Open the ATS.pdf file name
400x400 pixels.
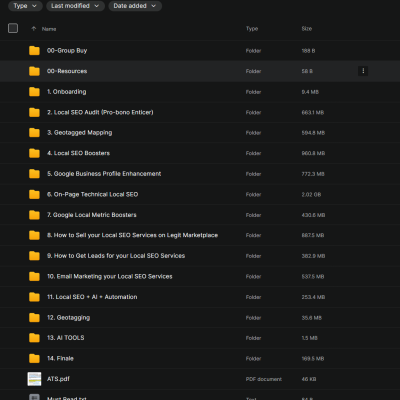click(58, 379)
